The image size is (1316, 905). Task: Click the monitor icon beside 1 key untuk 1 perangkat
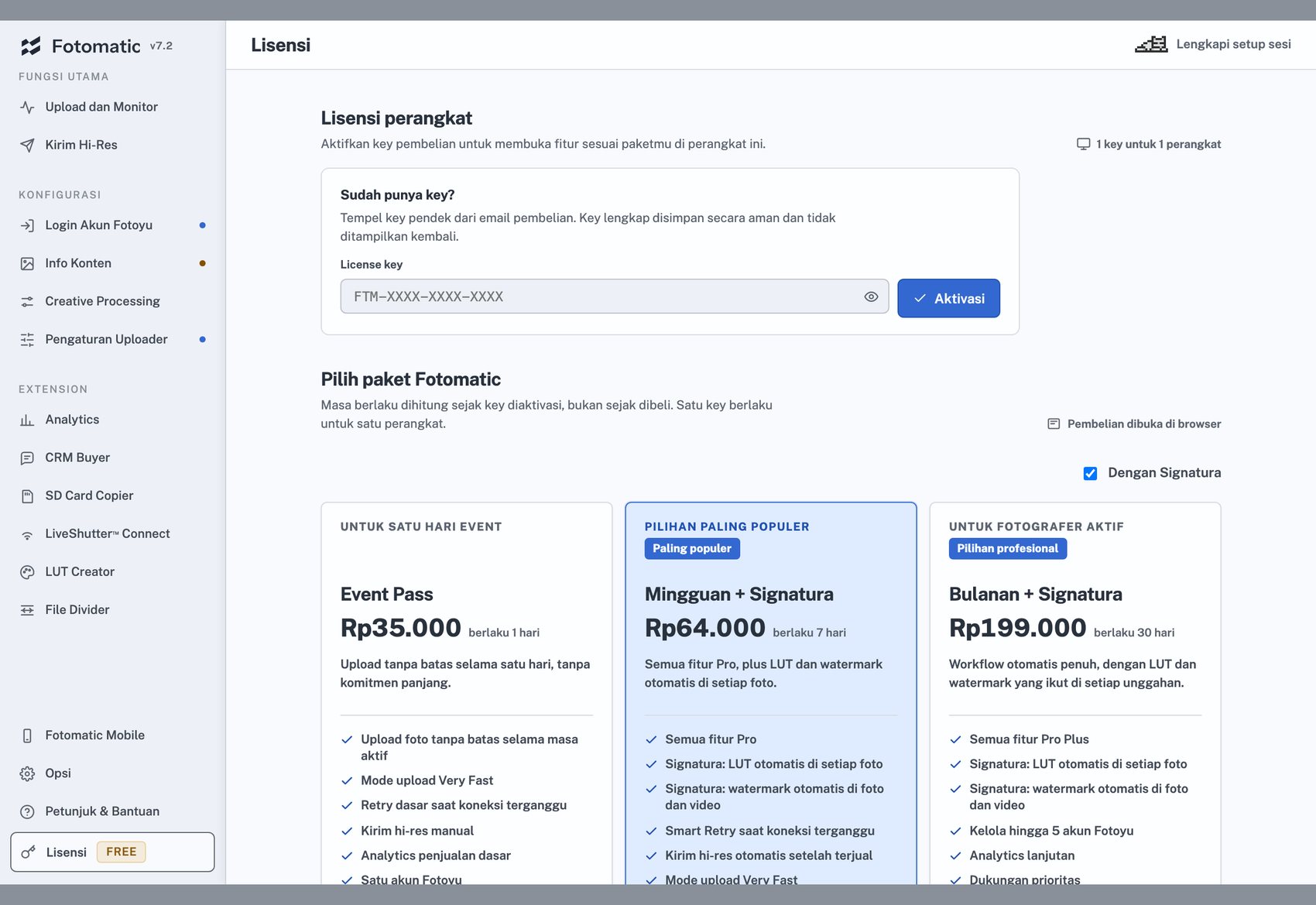[x=1083, y=144]
